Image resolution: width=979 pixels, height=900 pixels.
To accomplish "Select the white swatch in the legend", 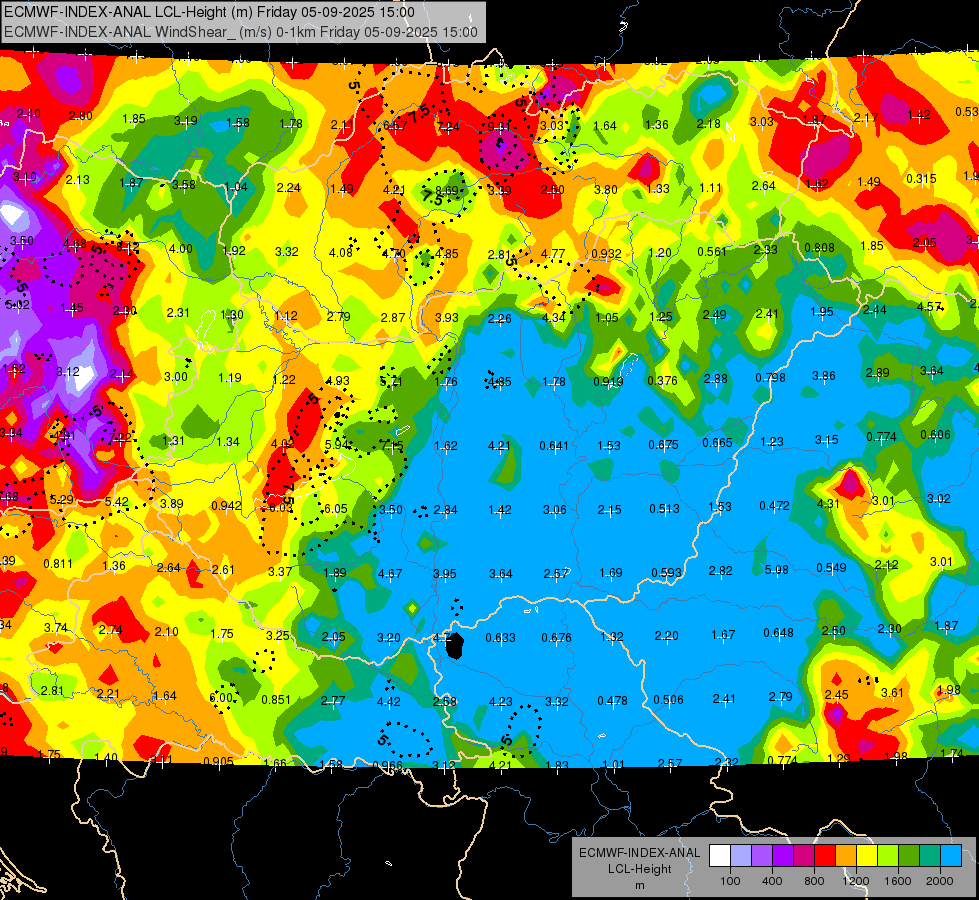I will tap(719, 856).
